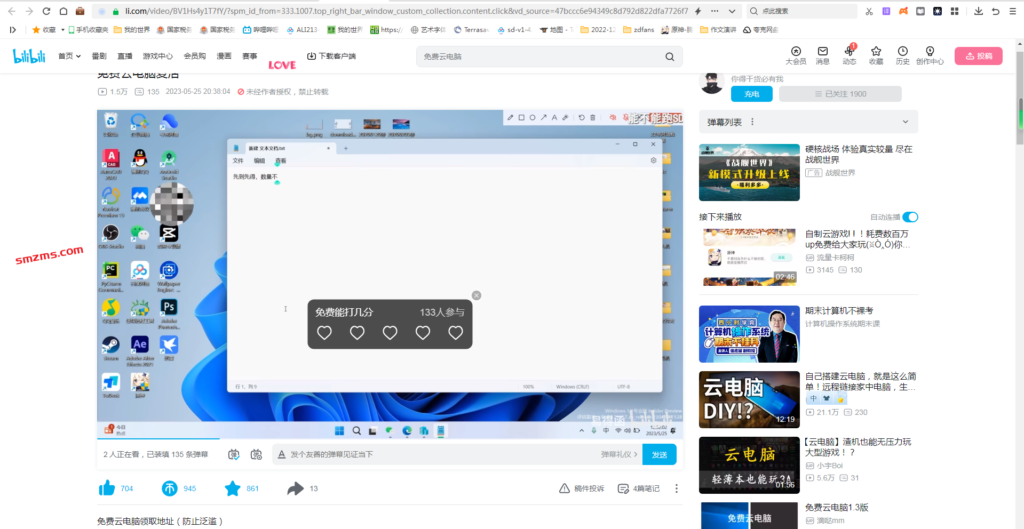Send danmaku with 发送 button

pyautogui.click(x=660, y=454)
